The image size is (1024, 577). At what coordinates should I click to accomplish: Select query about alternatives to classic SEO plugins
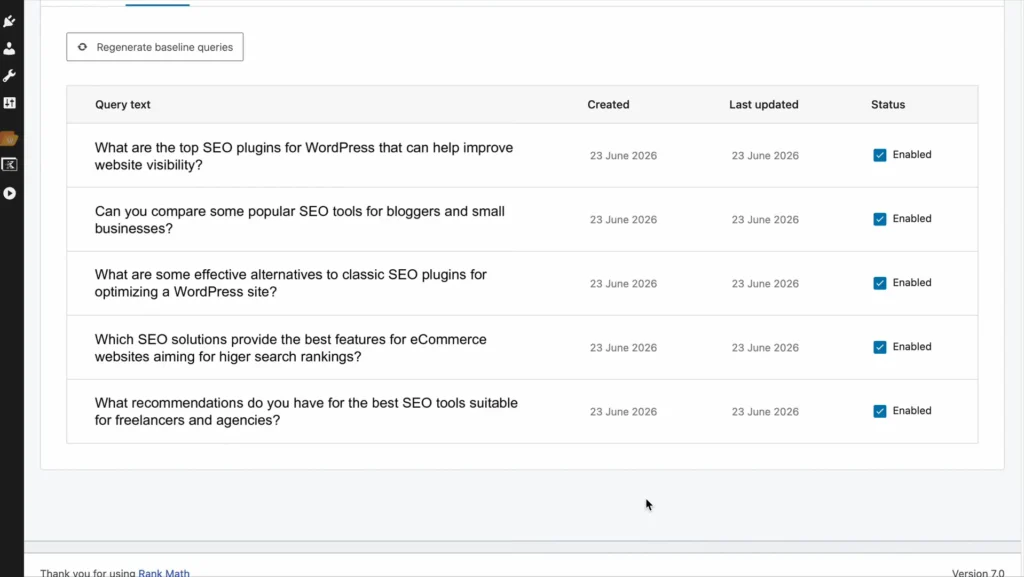coord(291,283)
